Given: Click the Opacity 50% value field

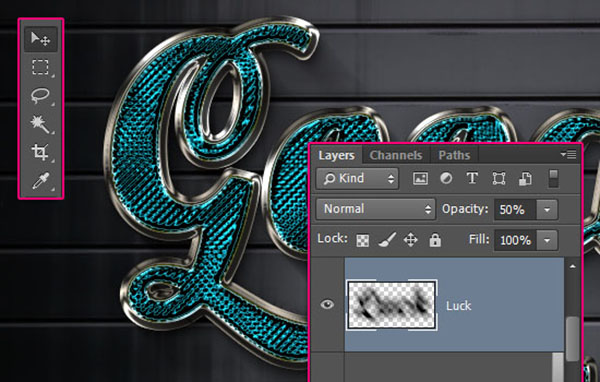Looking at the screenshot, I should pyautogui.click(x=515, y=209).
